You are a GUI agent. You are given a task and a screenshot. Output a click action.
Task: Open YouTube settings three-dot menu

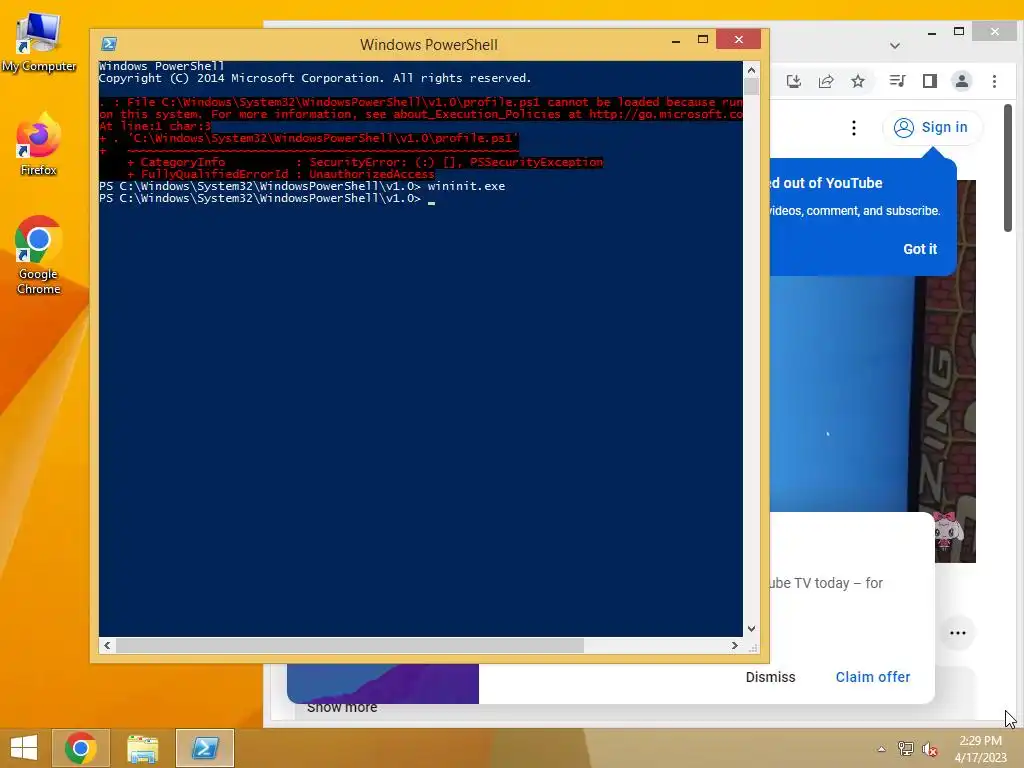click(x=854, y=128)
